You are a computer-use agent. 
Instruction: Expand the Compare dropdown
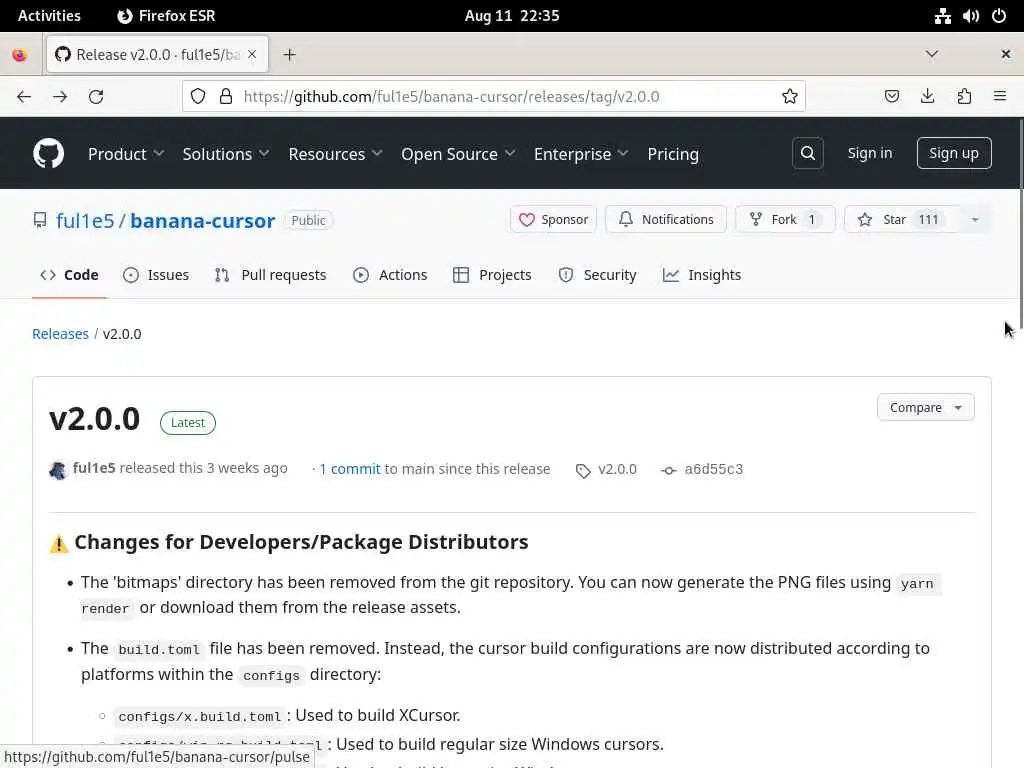(x=925, y=407)
